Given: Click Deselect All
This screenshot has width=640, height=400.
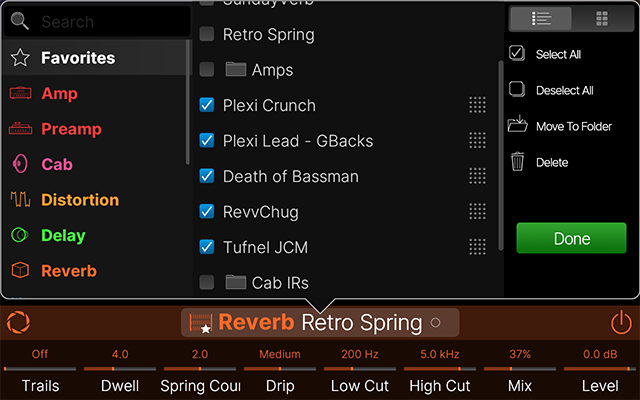Looking at the screenshot, I should [551, 90].
